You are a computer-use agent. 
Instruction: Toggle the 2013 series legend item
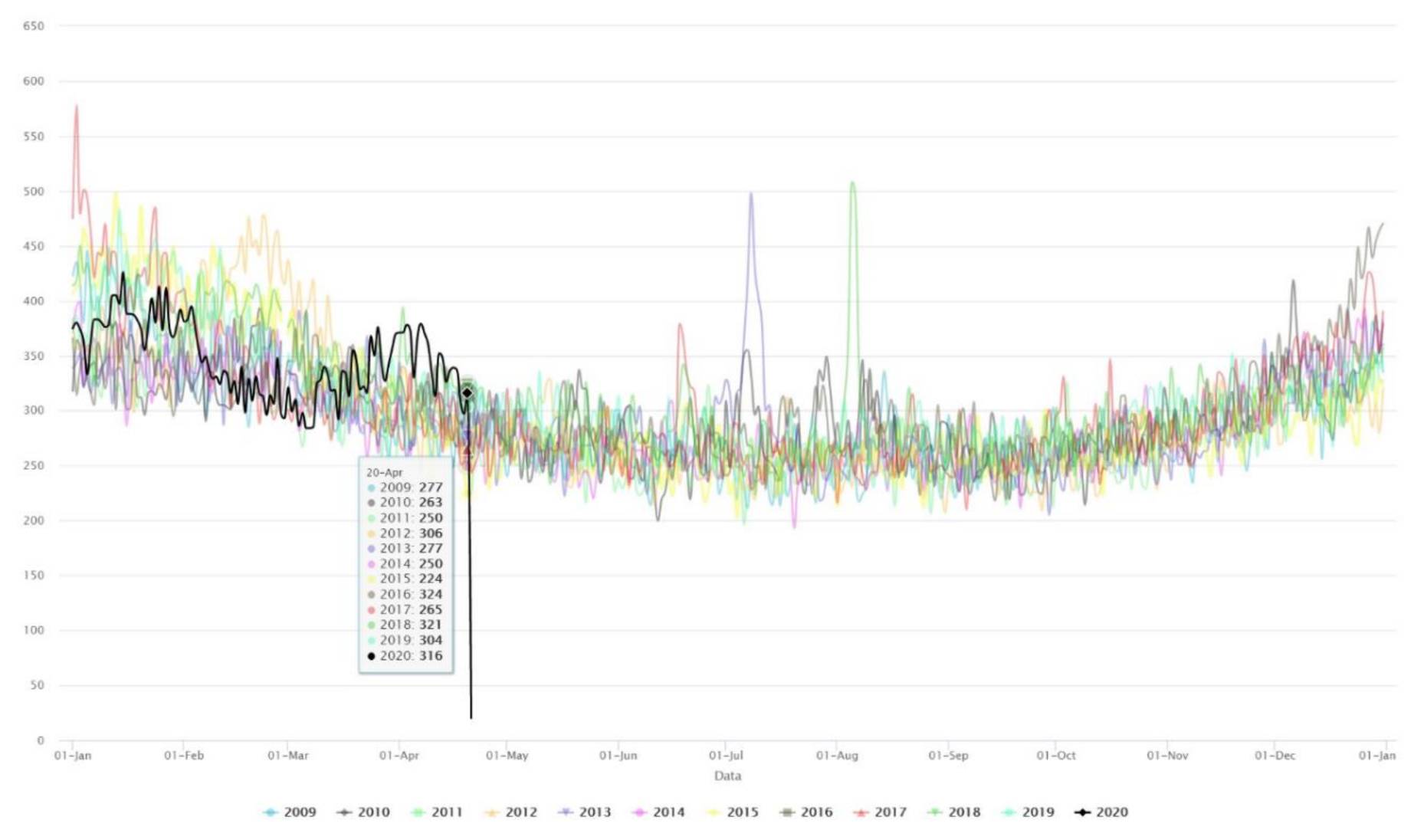[585, 812]
